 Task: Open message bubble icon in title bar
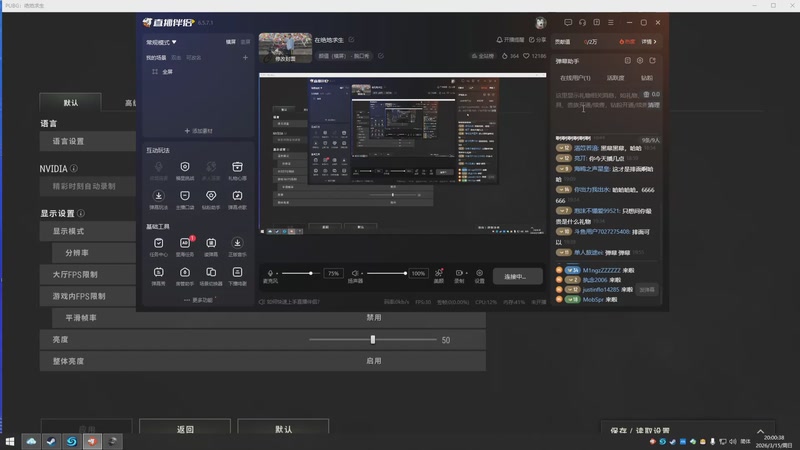pos(568,22)
